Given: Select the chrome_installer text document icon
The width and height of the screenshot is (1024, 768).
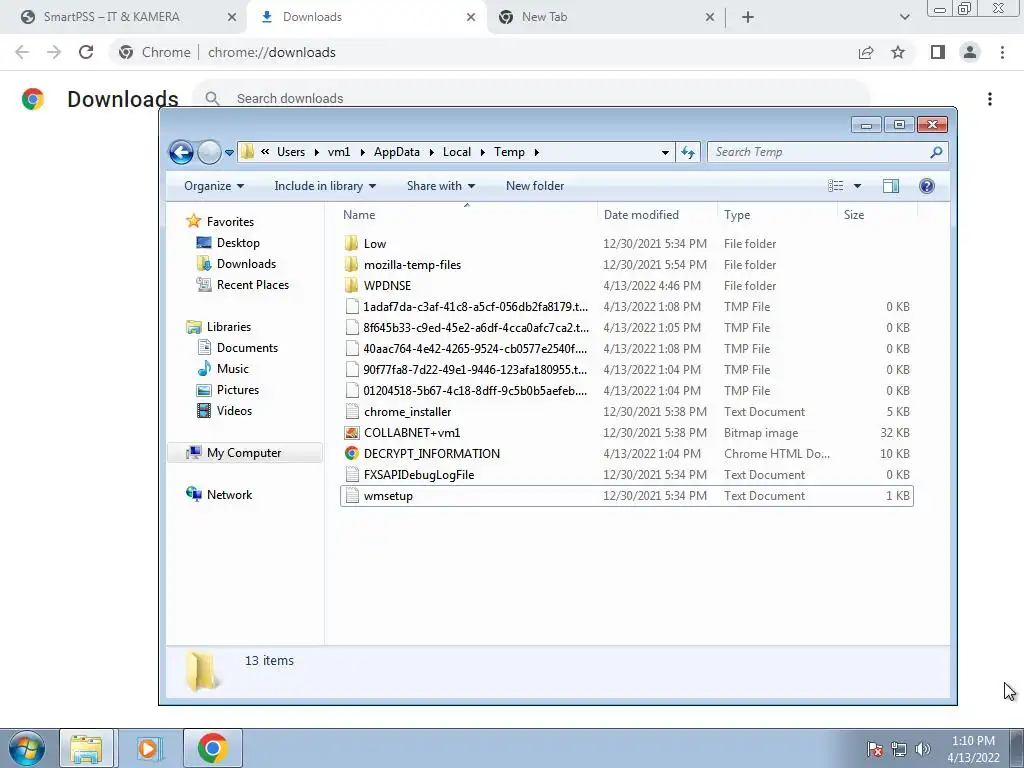Looking at the screenshot, I should (352, 411).
